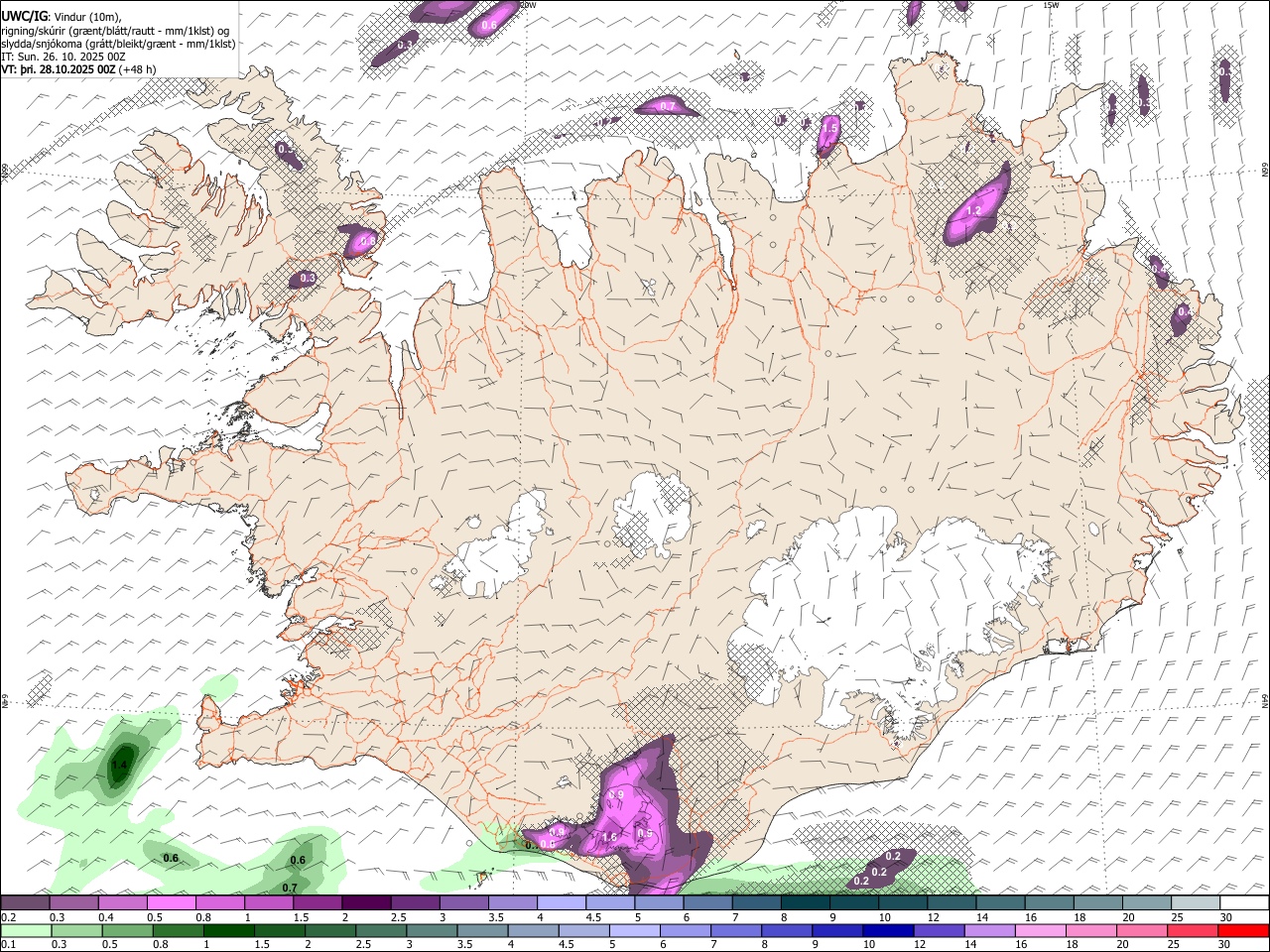The image size is (1270, 952).
Task: Click the 'IT: Sun. 26. 10. 2025 00Z' line
Action: 63,58
